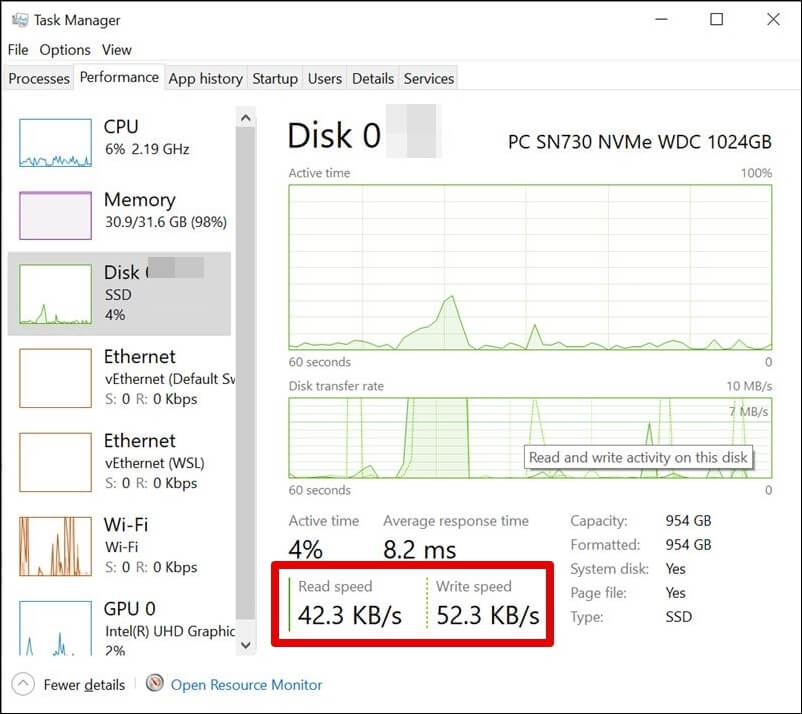This screenshot has width=802, height=714.
Task: Switch to the App history tab
Action: [205, 78]
